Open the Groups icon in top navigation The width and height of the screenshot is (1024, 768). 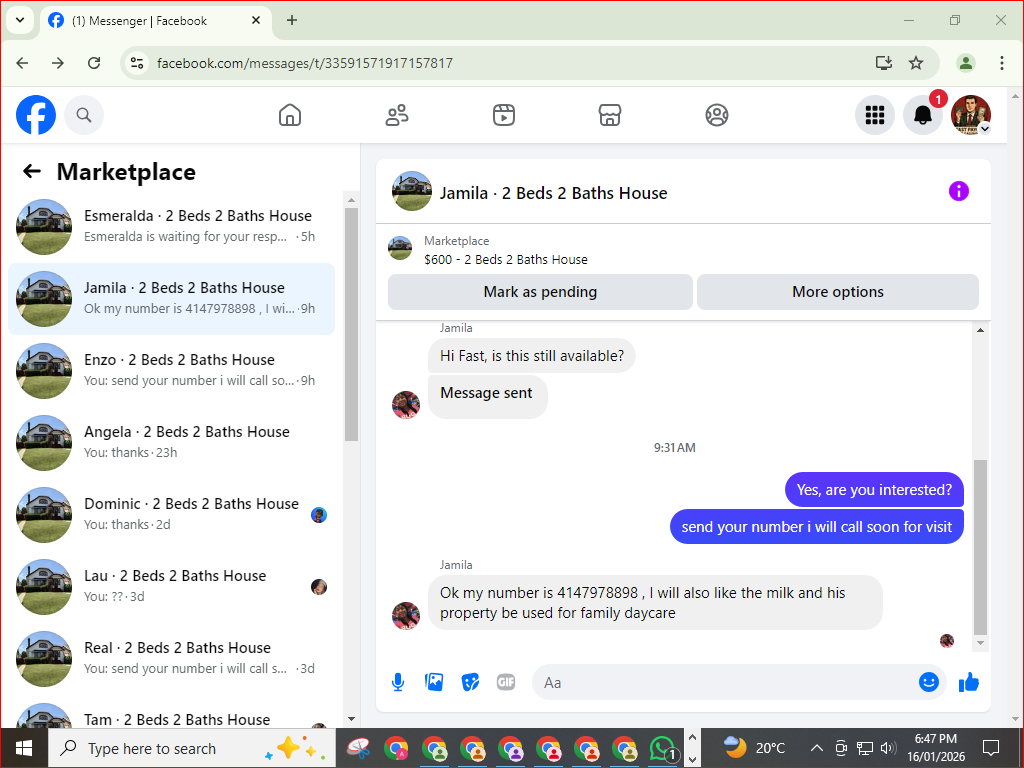[717, 115]
